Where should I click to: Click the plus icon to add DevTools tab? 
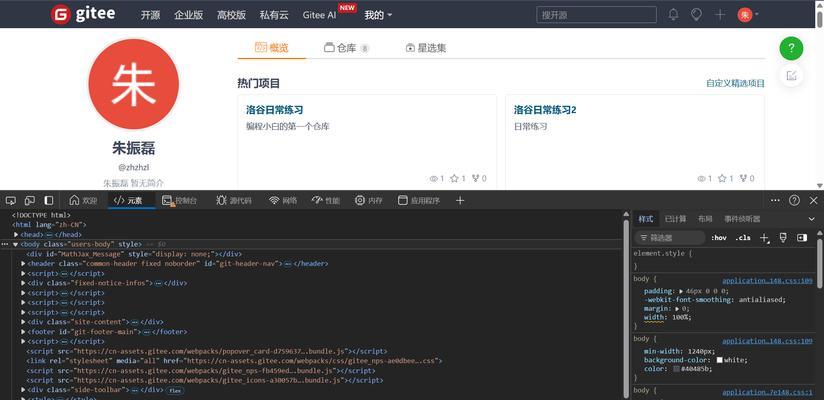460,200
